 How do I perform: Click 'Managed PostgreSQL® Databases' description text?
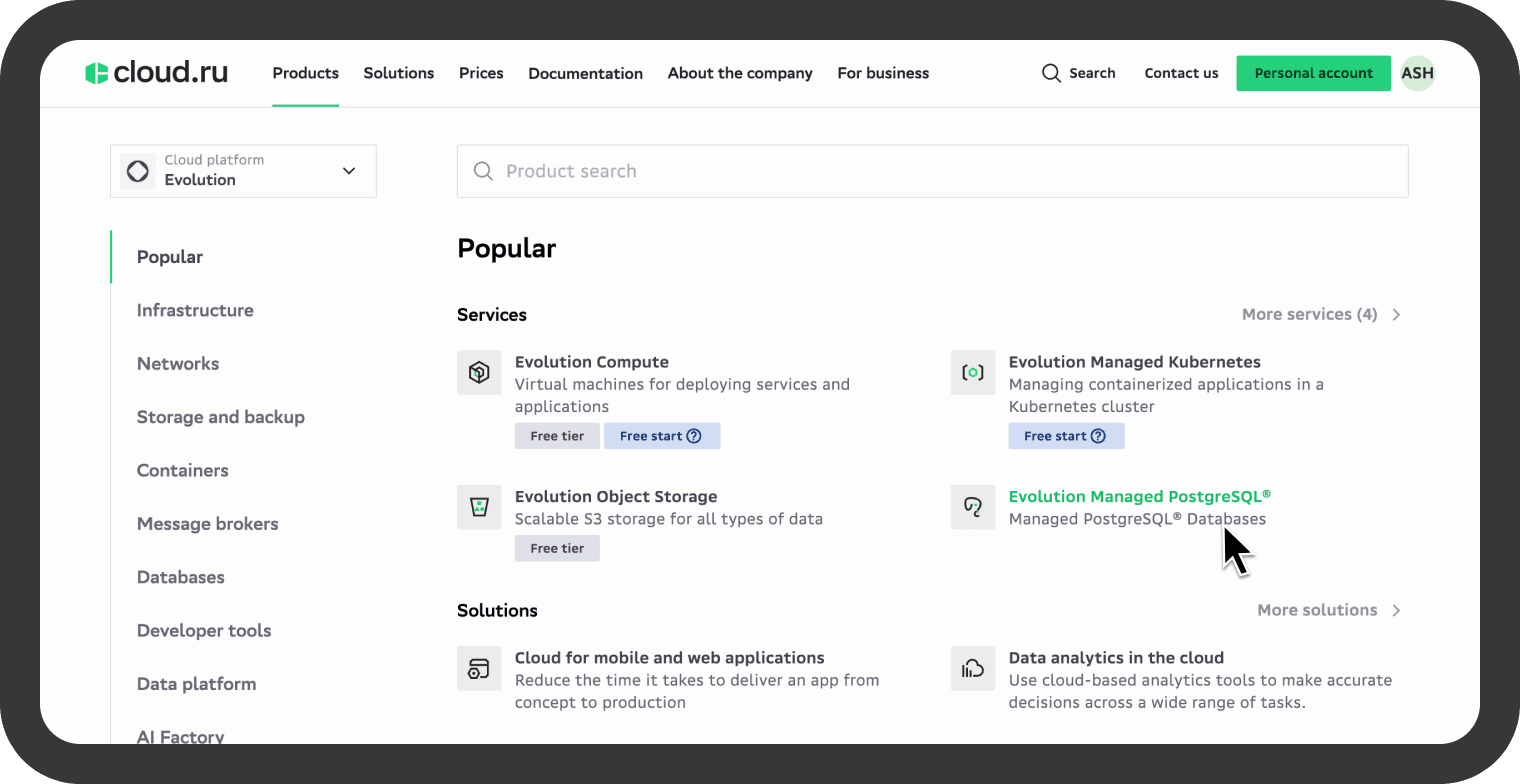coord(1137,519)
